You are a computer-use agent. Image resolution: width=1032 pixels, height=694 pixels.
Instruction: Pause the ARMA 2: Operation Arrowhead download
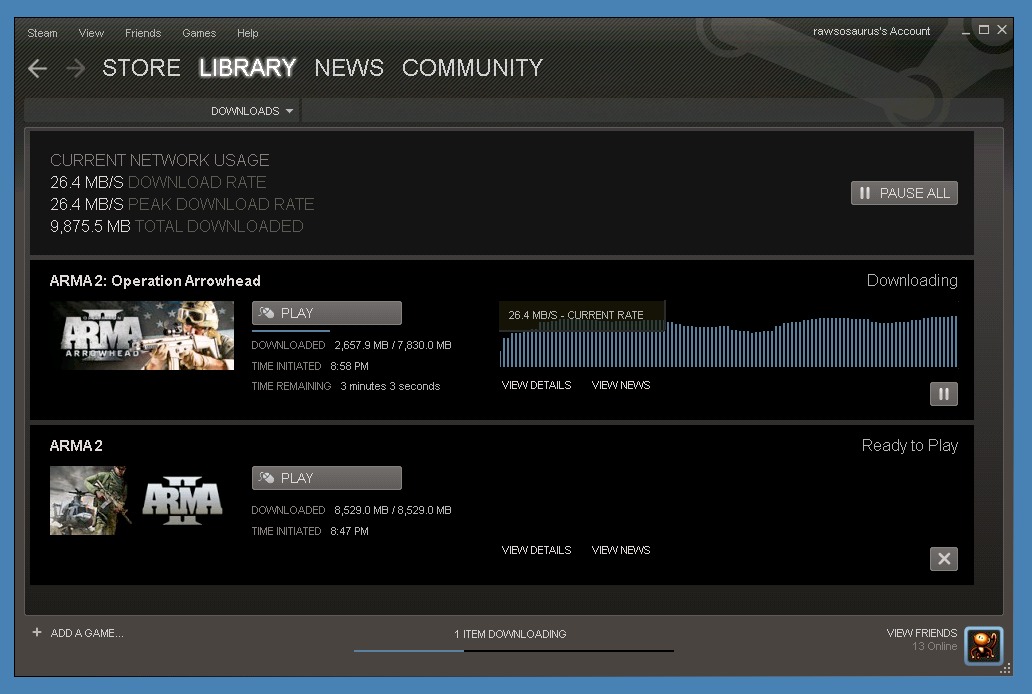pyautogui.click(x=943, y=394)
